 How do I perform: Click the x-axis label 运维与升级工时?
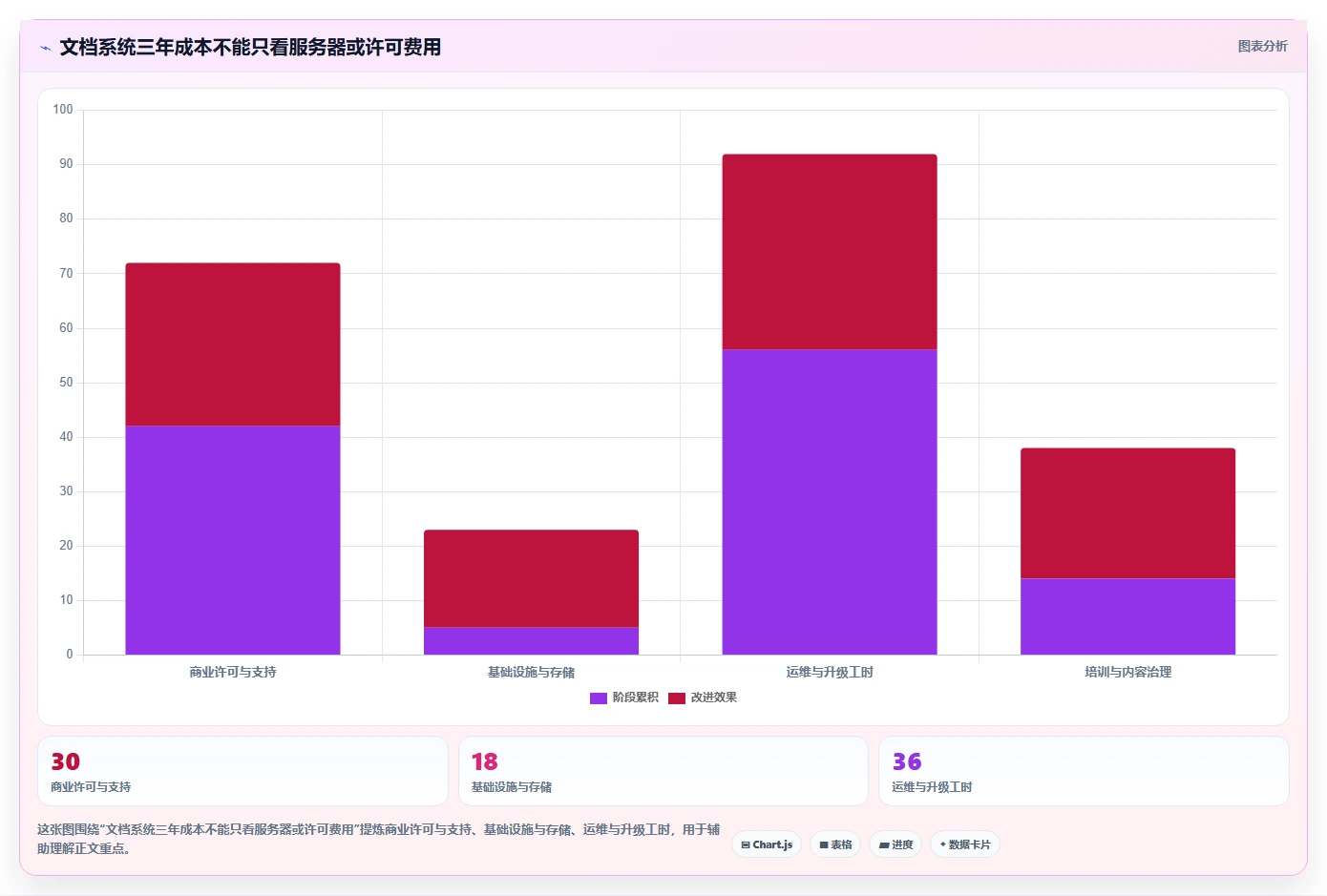pos(830,673)
